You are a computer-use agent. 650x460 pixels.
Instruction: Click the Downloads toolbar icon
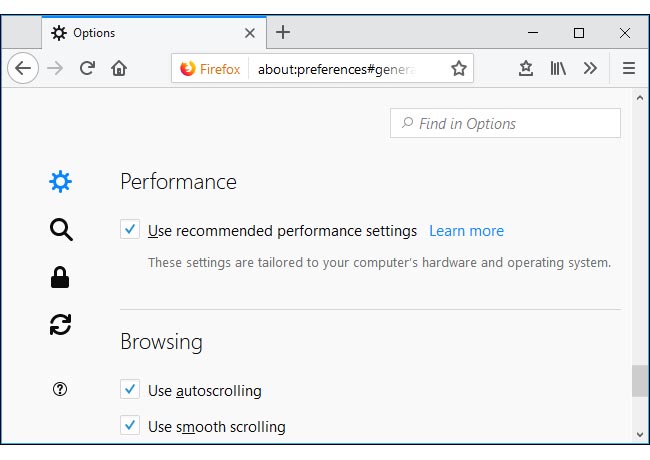point(526,68)
